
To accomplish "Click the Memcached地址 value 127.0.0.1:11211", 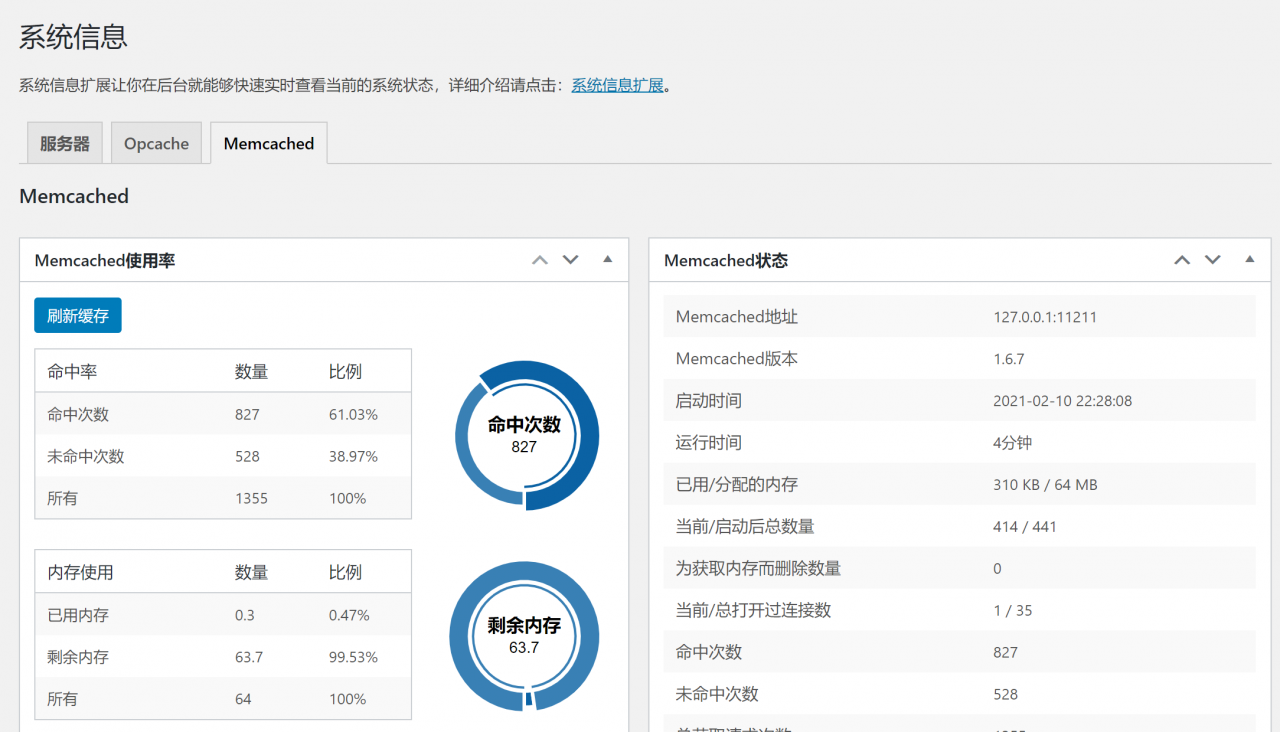I will (x=1045, y=317).
